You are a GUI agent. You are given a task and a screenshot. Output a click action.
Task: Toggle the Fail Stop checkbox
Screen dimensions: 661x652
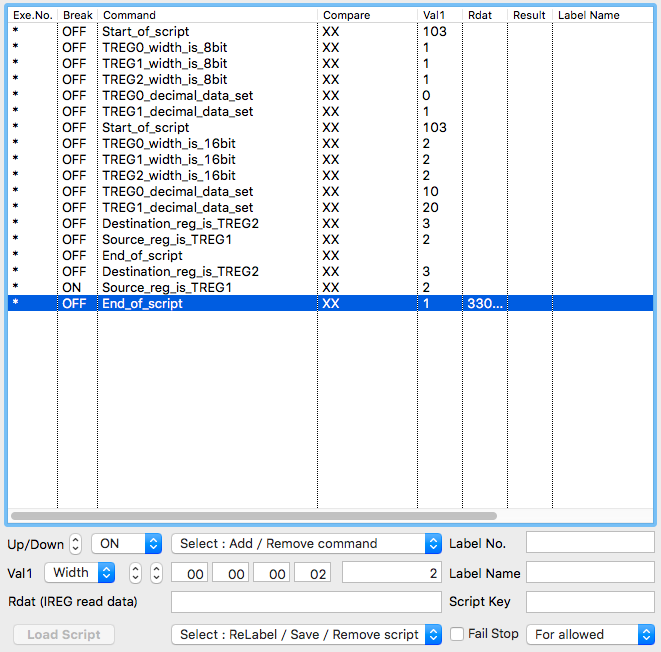click(x=457, y=634)
